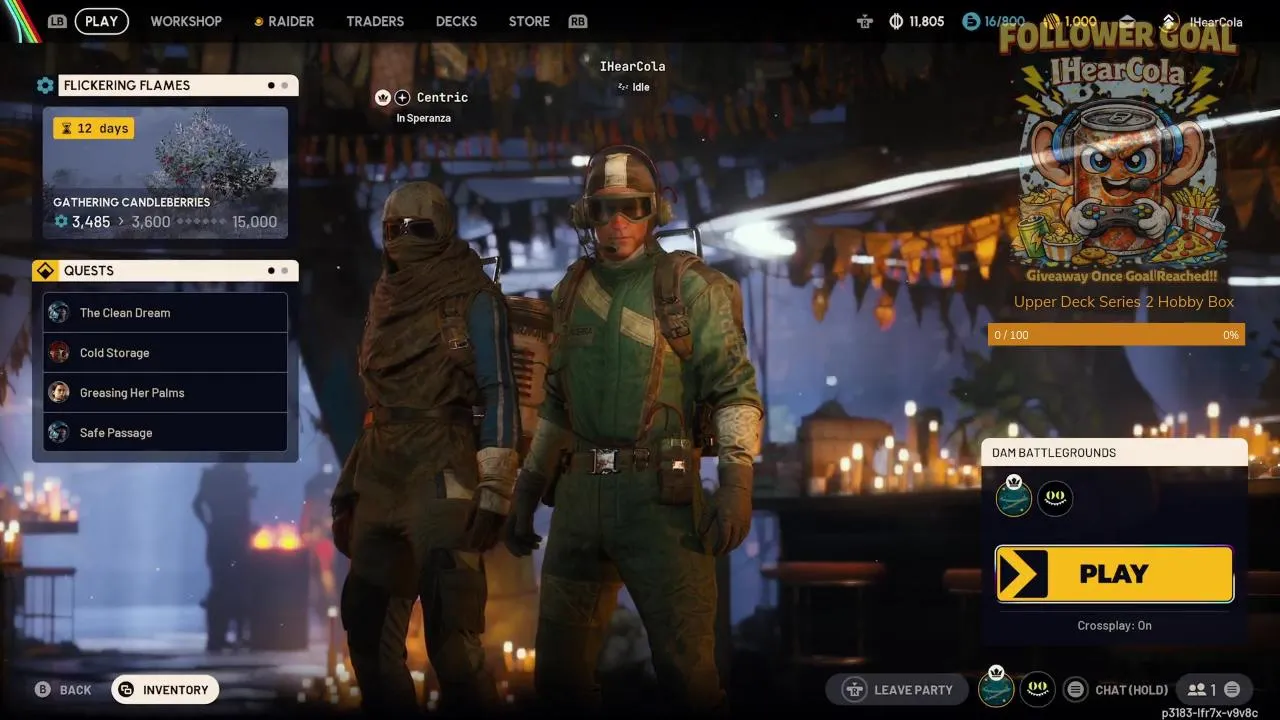Screen dimensions: 1280x720
Task: Click grinning cat avatar in bottom party bar
Action: tap(1038, 689)
